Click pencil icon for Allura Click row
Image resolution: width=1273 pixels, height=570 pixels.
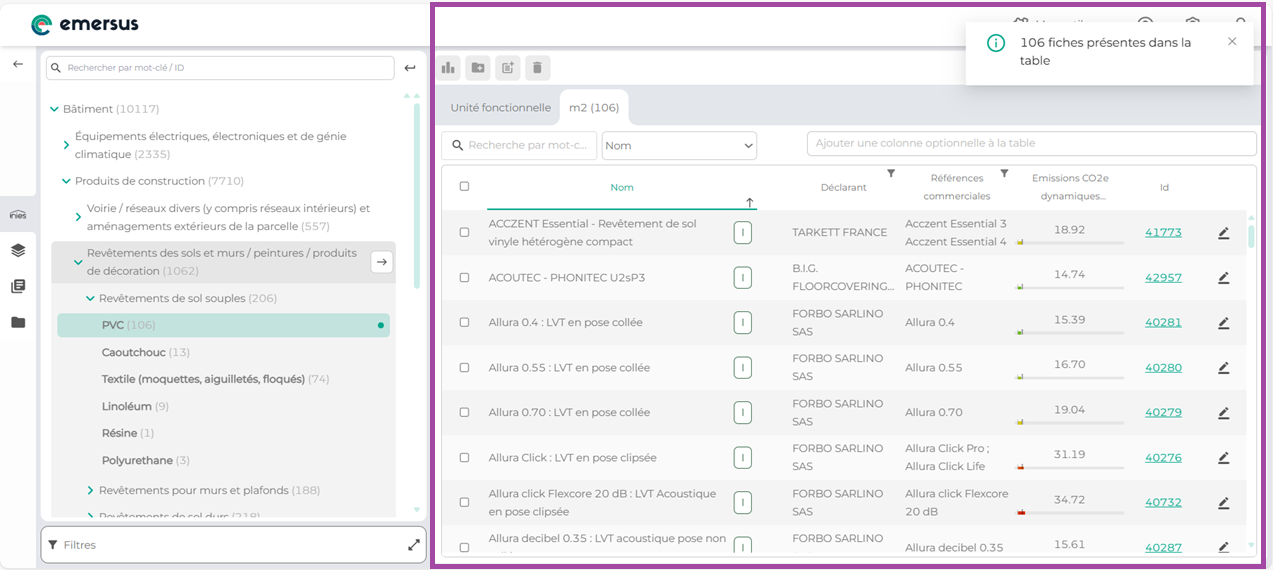click(1223, 458)
